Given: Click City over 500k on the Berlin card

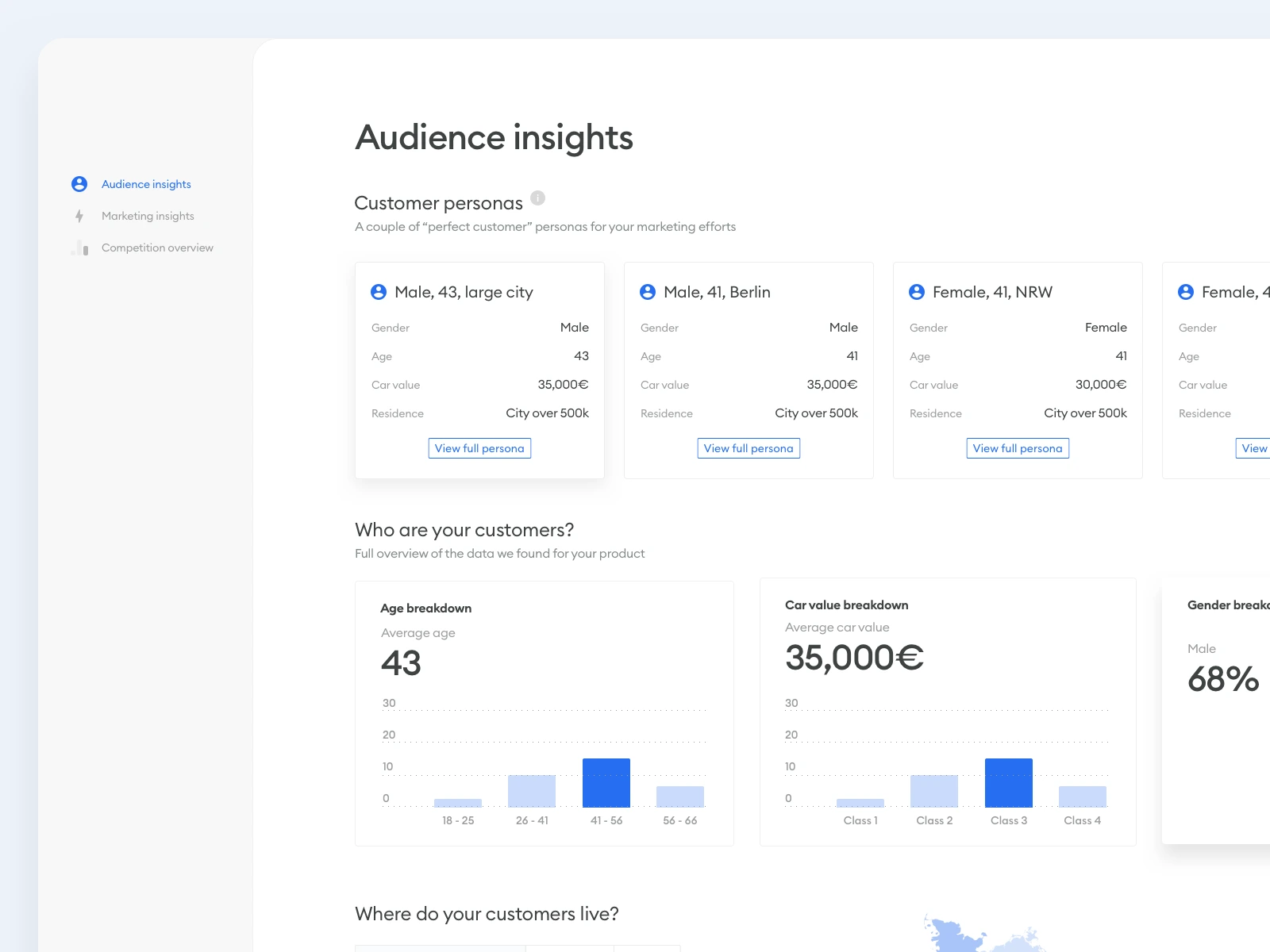Looking at the screenshot, I should click(816, 413).
